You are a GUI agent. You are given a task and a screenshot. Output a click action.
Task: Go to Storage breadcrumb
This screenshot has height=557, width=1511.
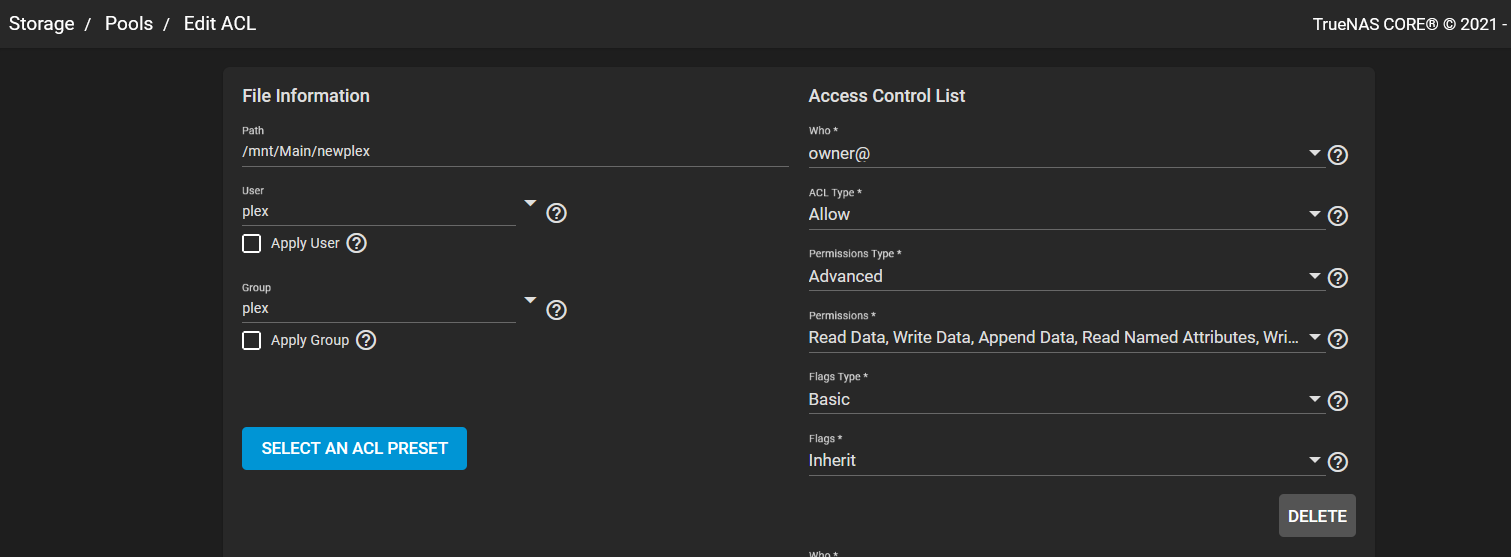42,23
